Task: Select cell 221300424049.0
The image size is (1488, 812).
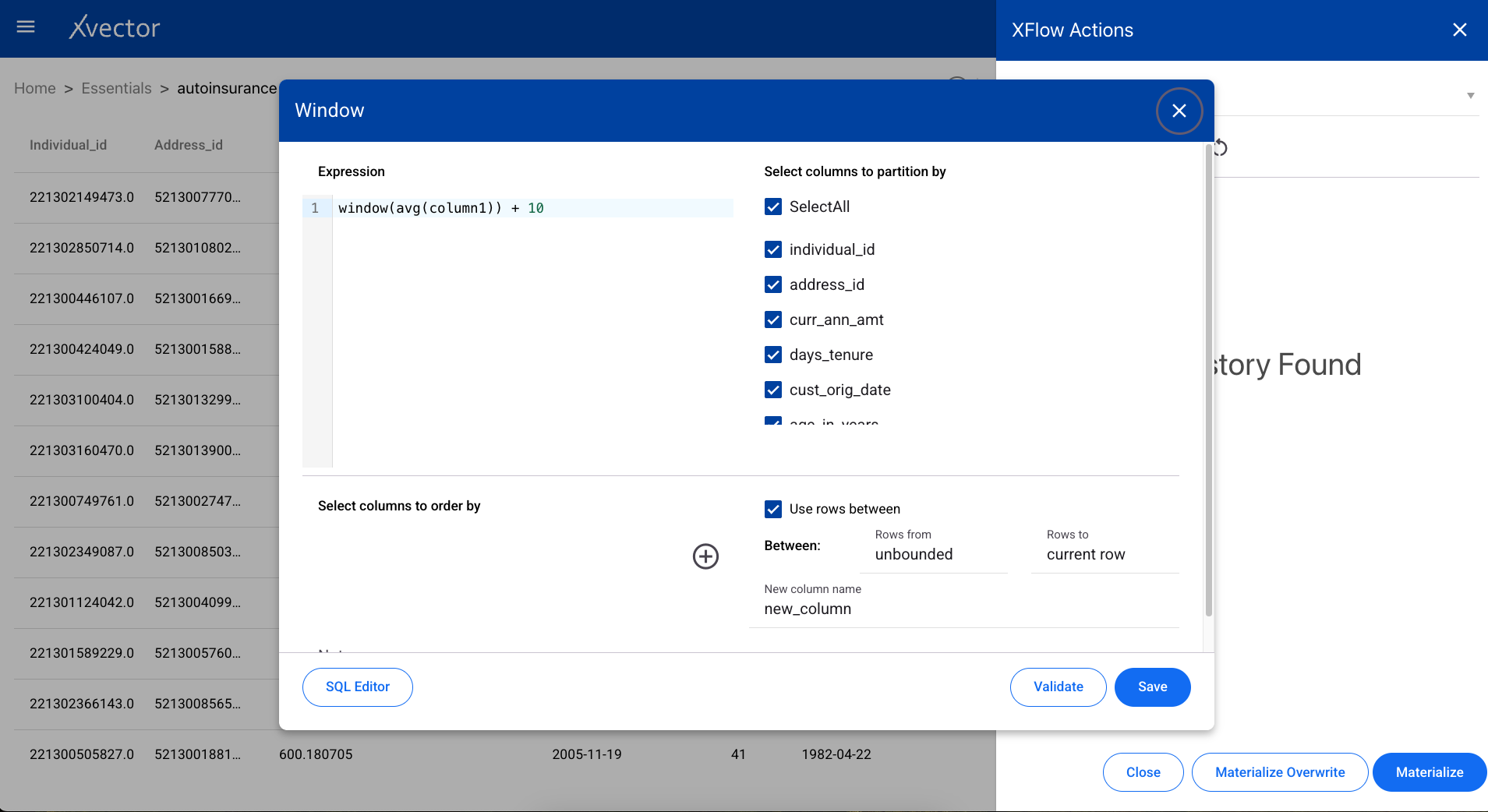Action: 82,349
